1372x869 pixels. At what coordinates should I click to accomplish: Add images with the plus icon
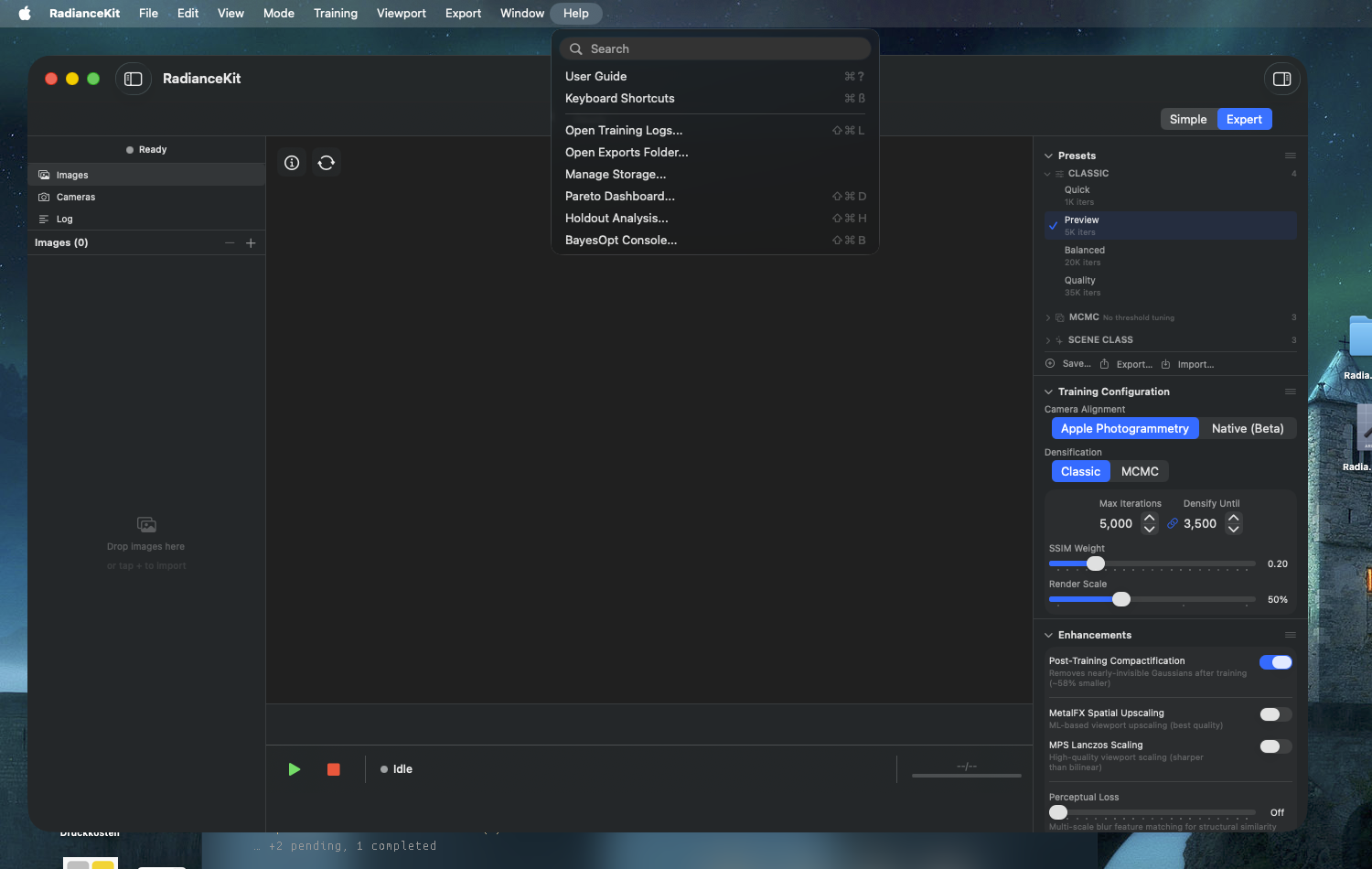tap(251, 242)
